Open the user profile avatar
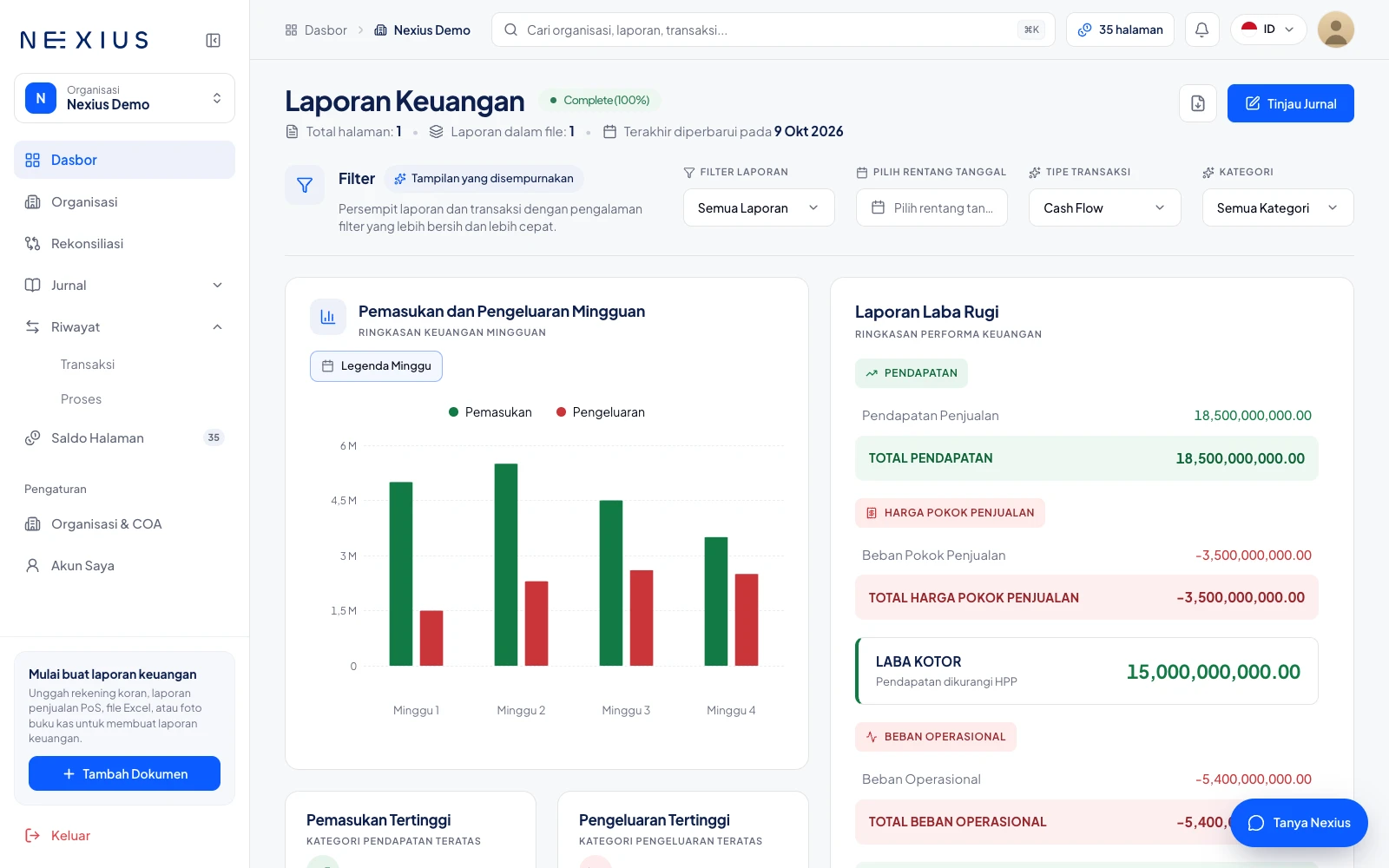This screenshot has width=1389, height=868. pos(1336,30)
